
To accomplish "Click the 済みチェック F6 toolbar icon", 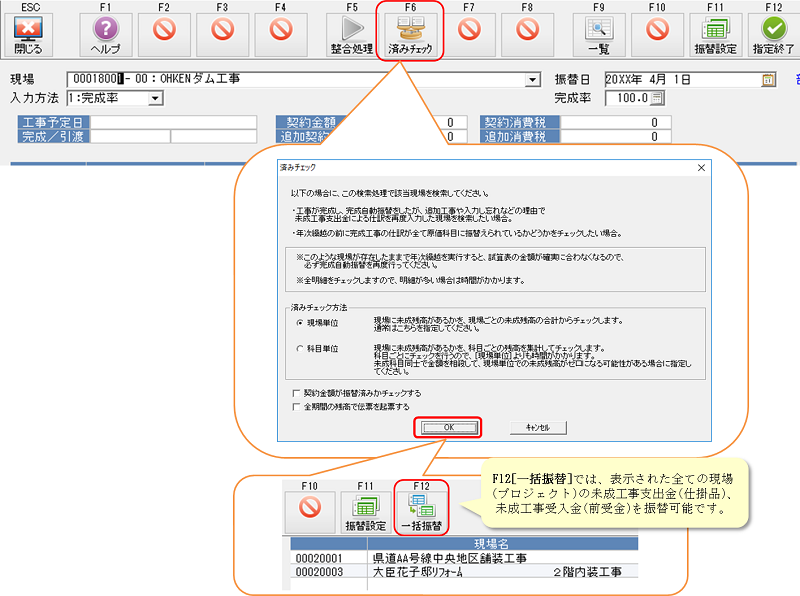I will pos(410,36).
